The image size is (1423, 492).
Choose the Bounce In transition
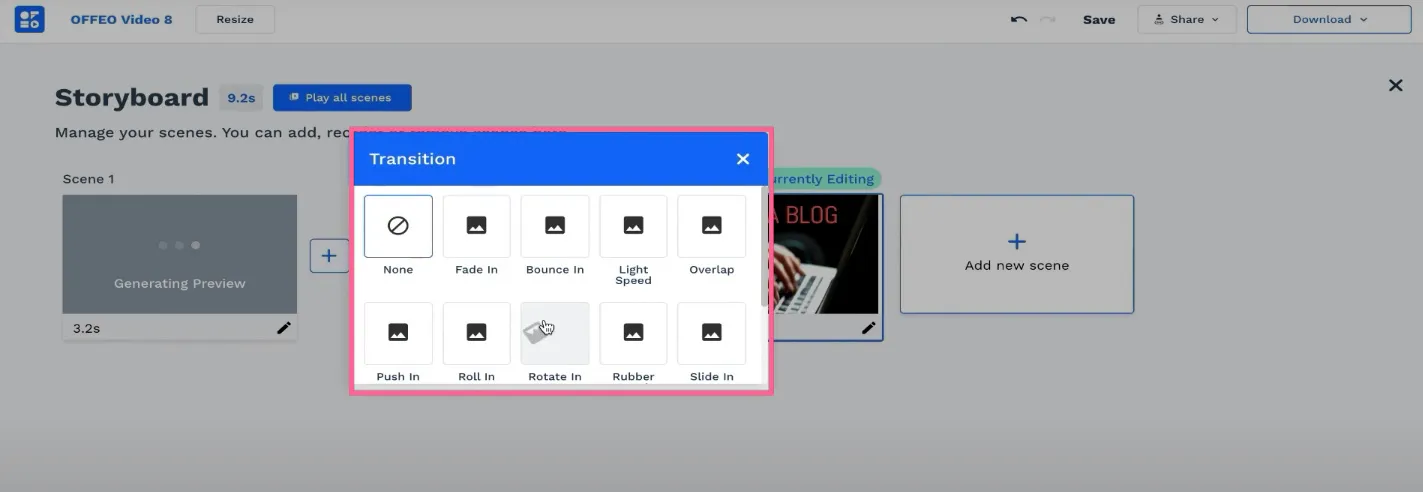point(555,226)
